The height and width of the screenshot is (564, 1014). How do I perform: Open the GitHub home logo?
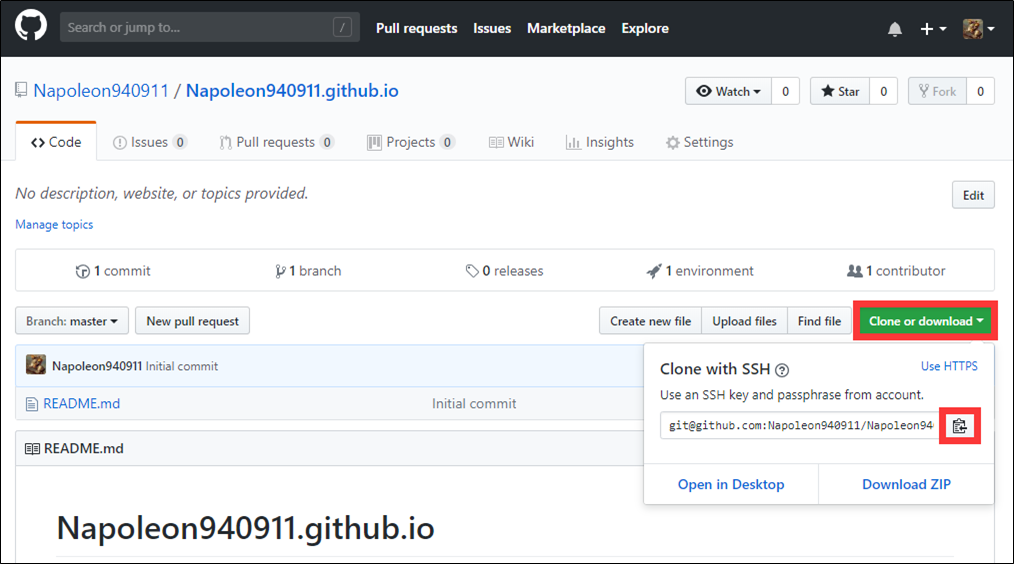pyautogui.click(x=31, y=27)
